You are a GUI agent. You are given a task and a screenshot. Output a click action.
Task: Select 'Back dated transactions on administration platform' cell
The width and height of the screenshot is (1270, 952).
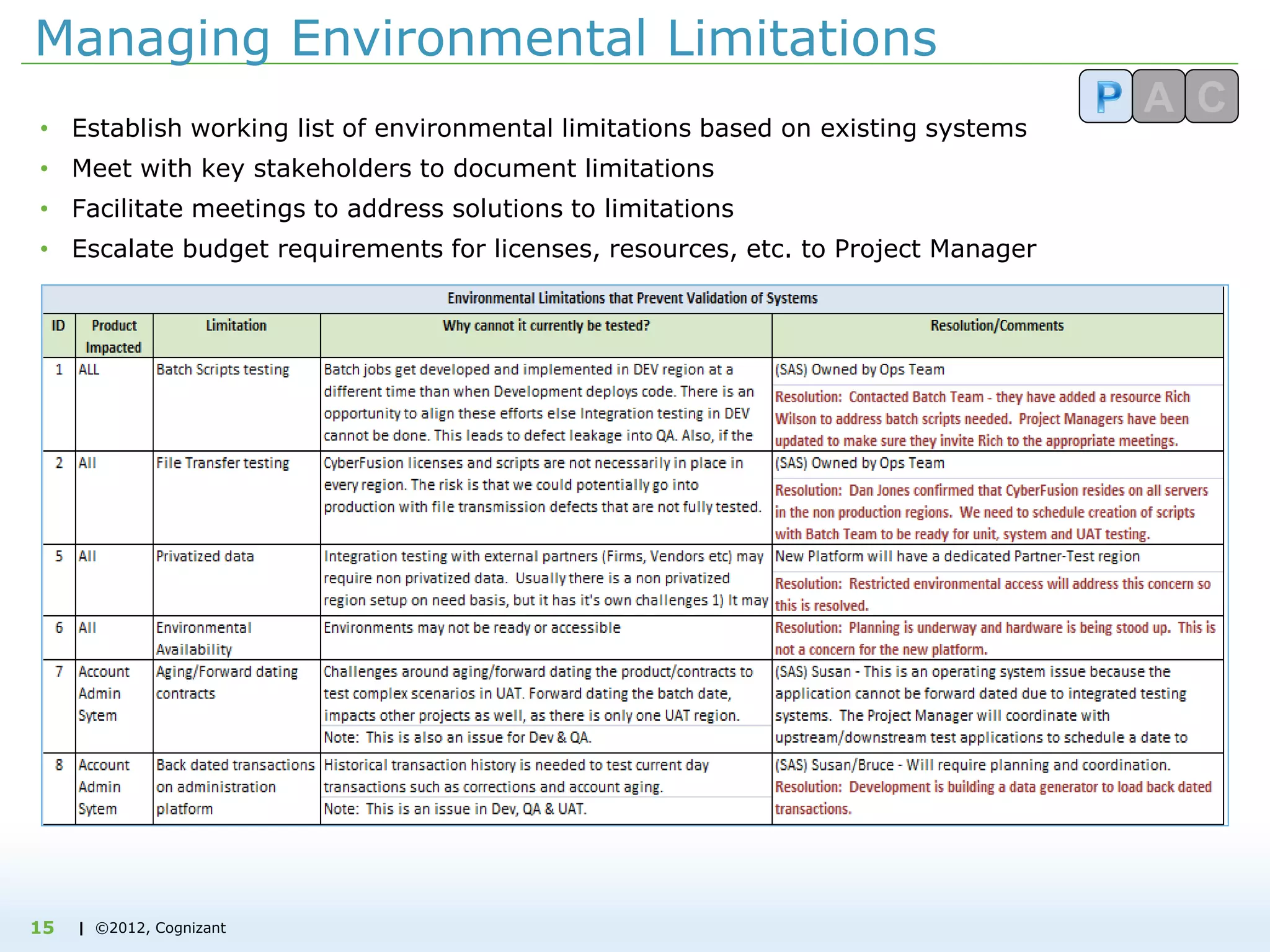236,787
